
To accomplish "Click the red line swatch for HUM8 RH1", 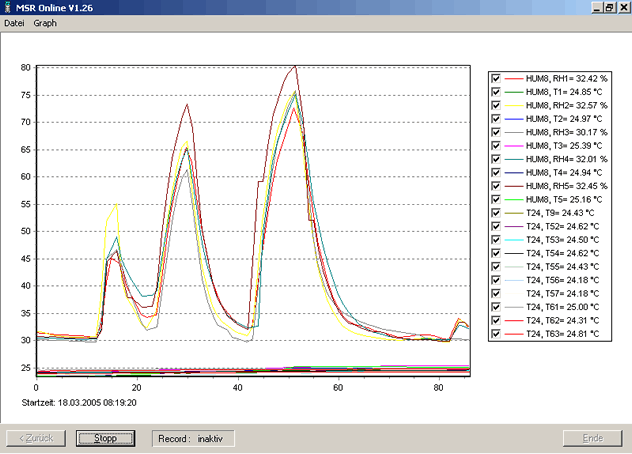I will (x=514, y=78).
